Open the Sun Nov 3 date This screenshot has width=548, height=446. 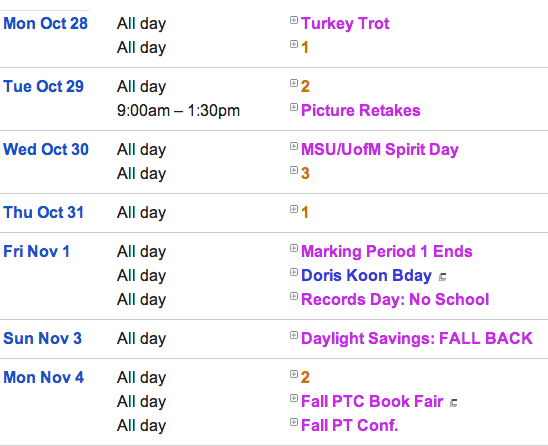click(43, 338)
